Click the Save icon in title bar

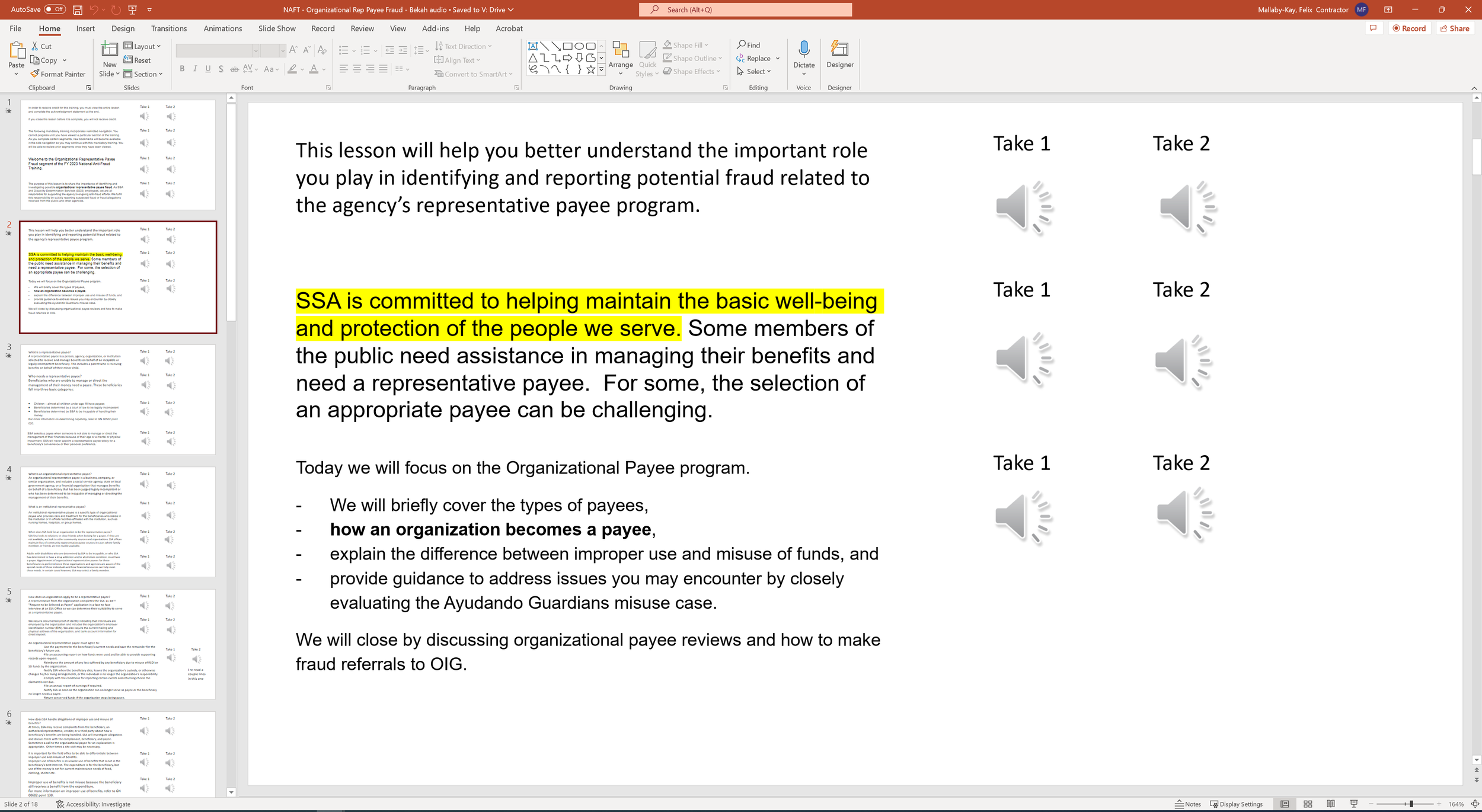point(77,9)
